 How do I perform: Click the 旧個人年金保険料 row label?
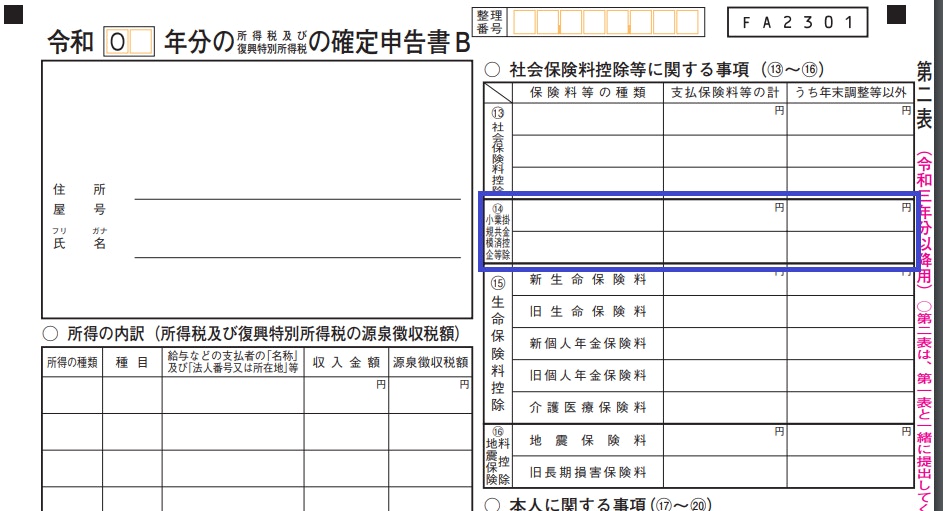pos(588,375)
